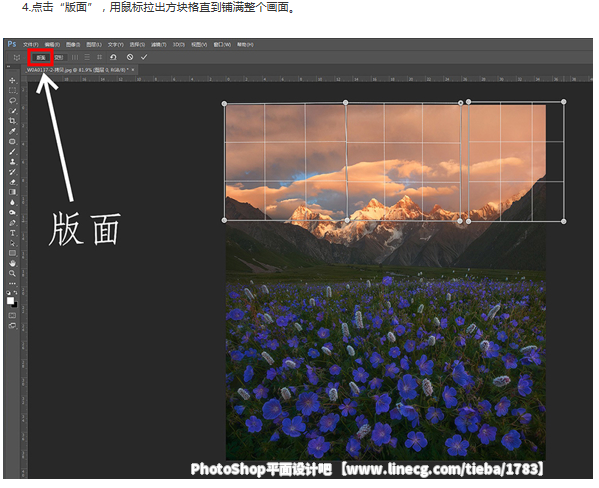The image size is (599, 488).
Task: Select the Spot Healing Brush tool
Action: [x=12, y=141]
